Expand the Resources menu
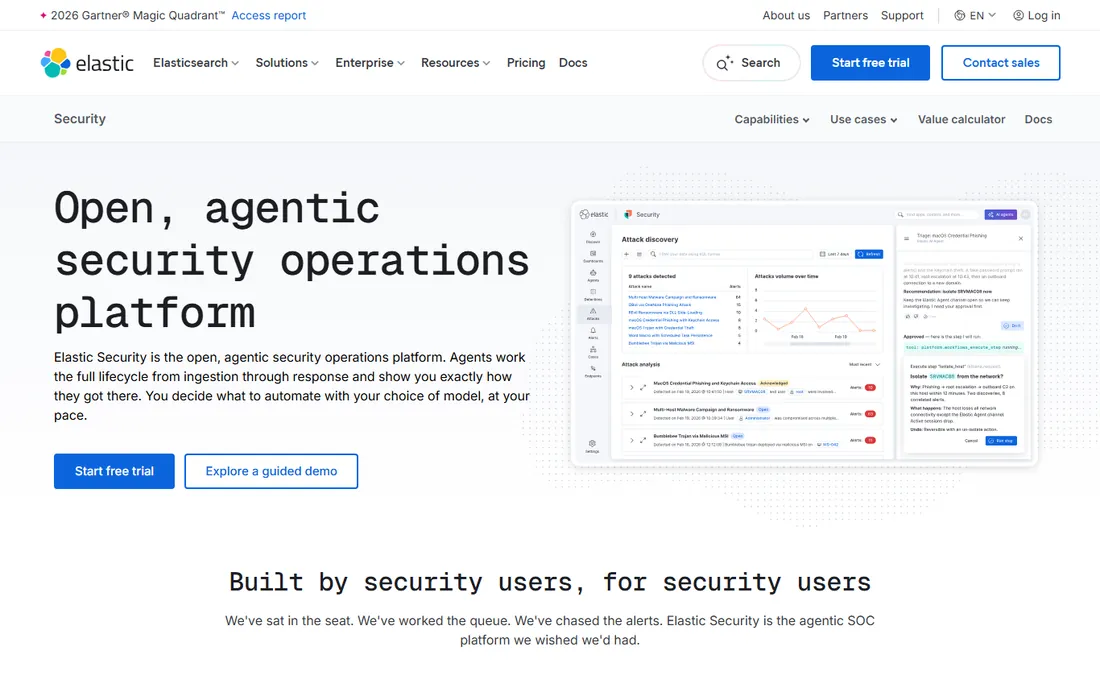The width and height of the screenshot is (1100, 688). (x=455, y=63)
